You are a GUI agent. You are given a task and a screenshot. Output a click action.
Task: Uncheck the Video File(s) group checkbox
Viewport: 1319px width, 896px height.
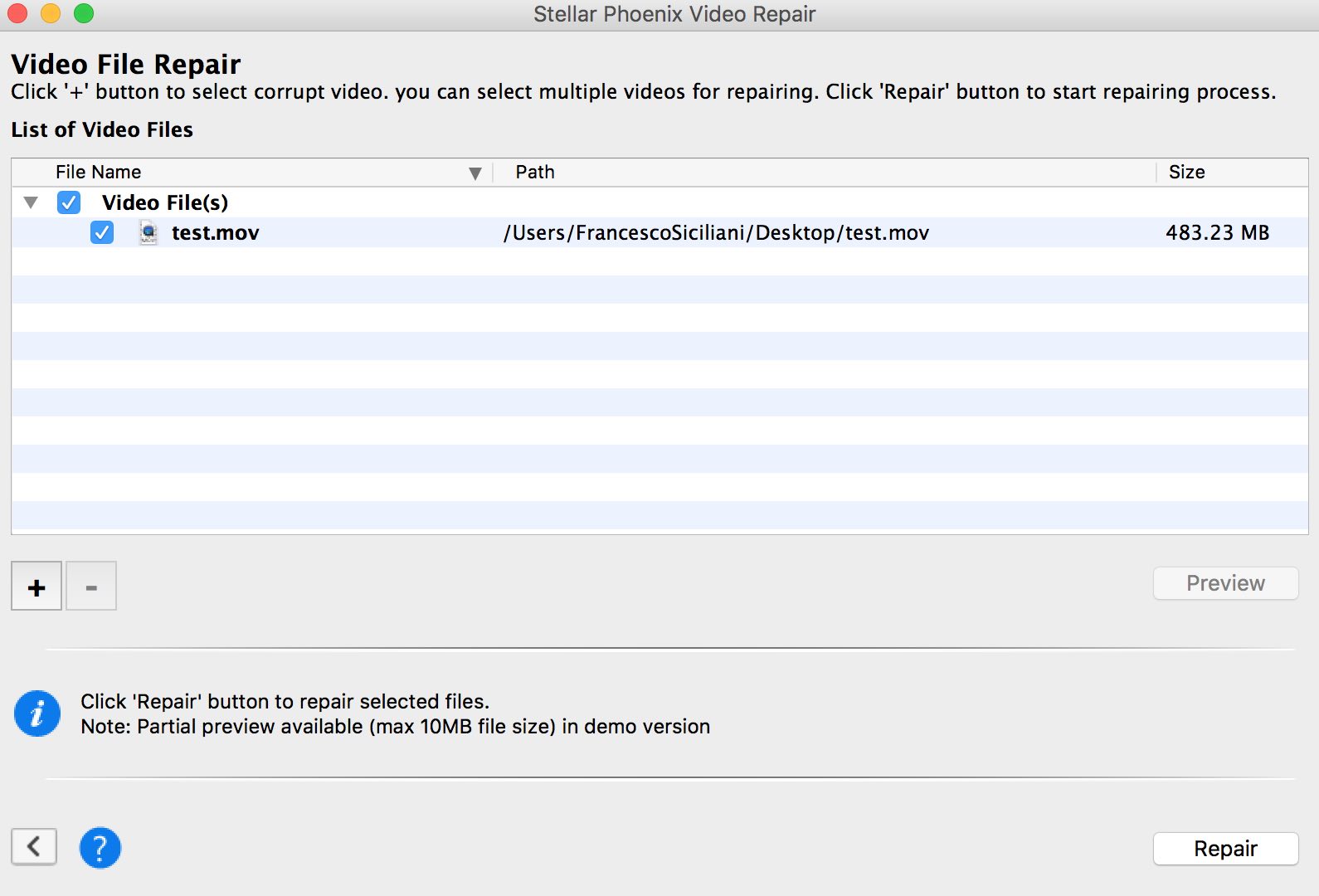click(69, 202)
